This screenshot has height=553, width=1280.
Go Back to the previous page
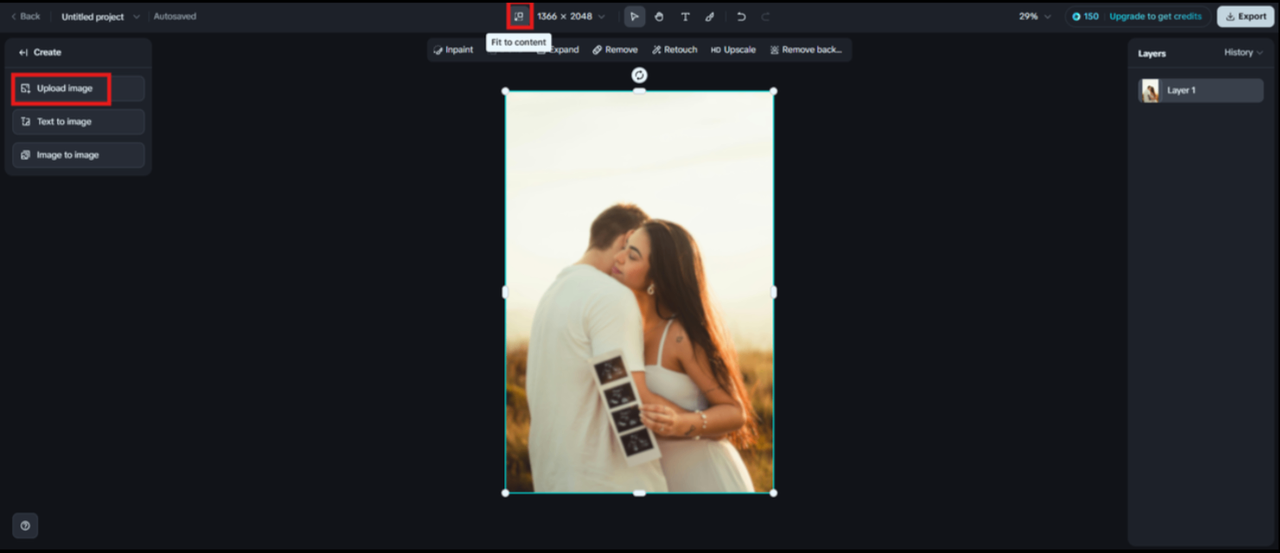click(25, 16)
